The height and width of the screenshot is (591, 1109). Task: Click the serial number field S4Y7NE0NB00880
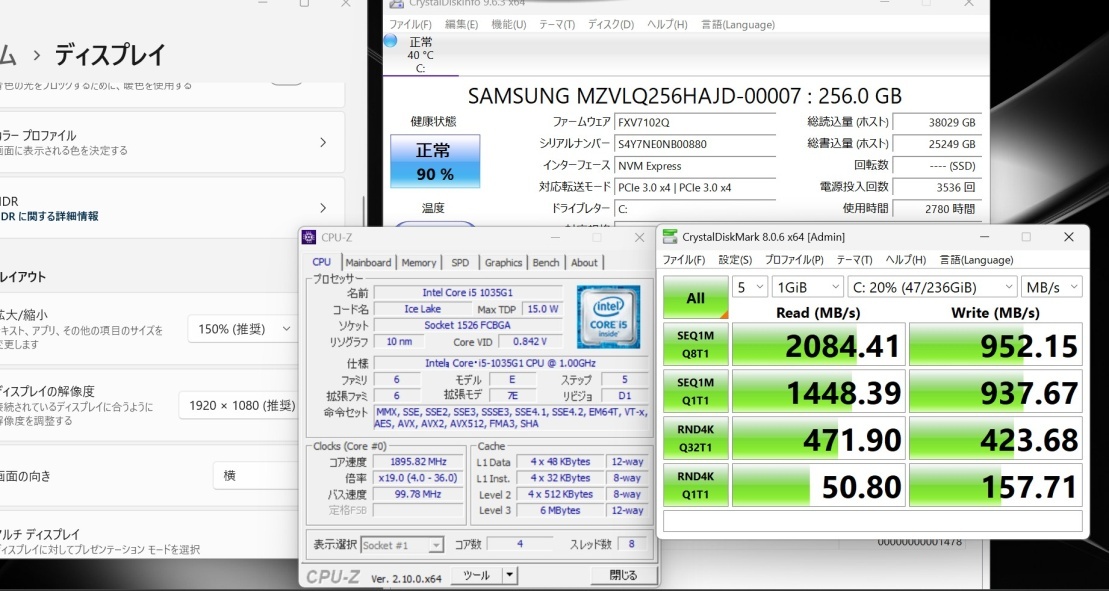tap(695, 144)
